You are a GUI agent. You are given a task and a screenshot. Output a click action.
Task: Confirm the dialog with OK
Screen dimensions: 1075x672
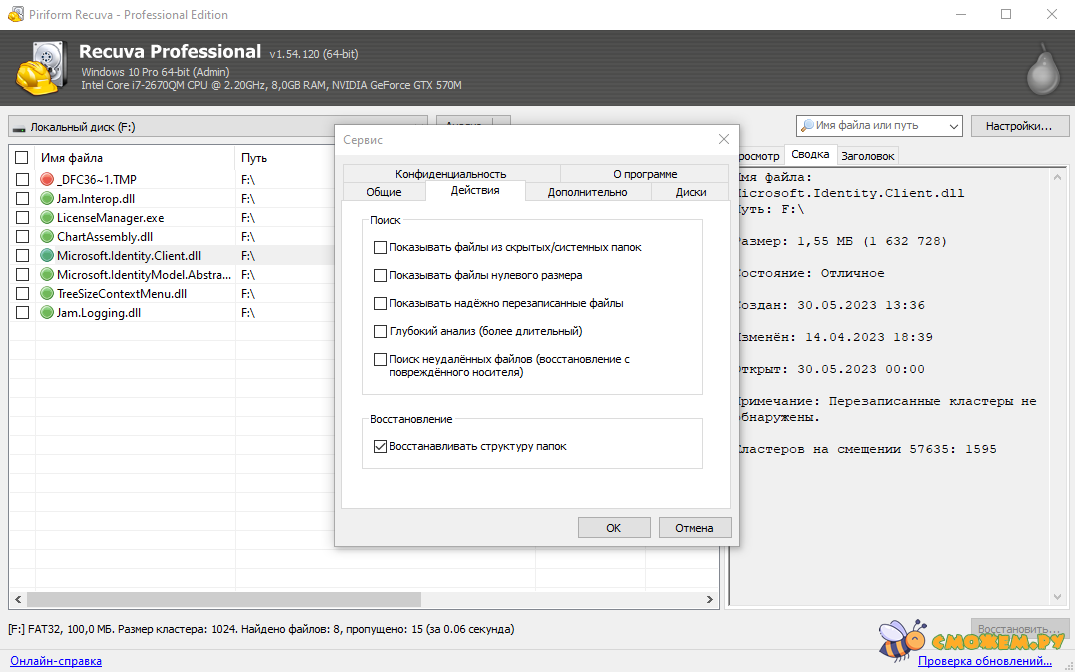(614, 528)
